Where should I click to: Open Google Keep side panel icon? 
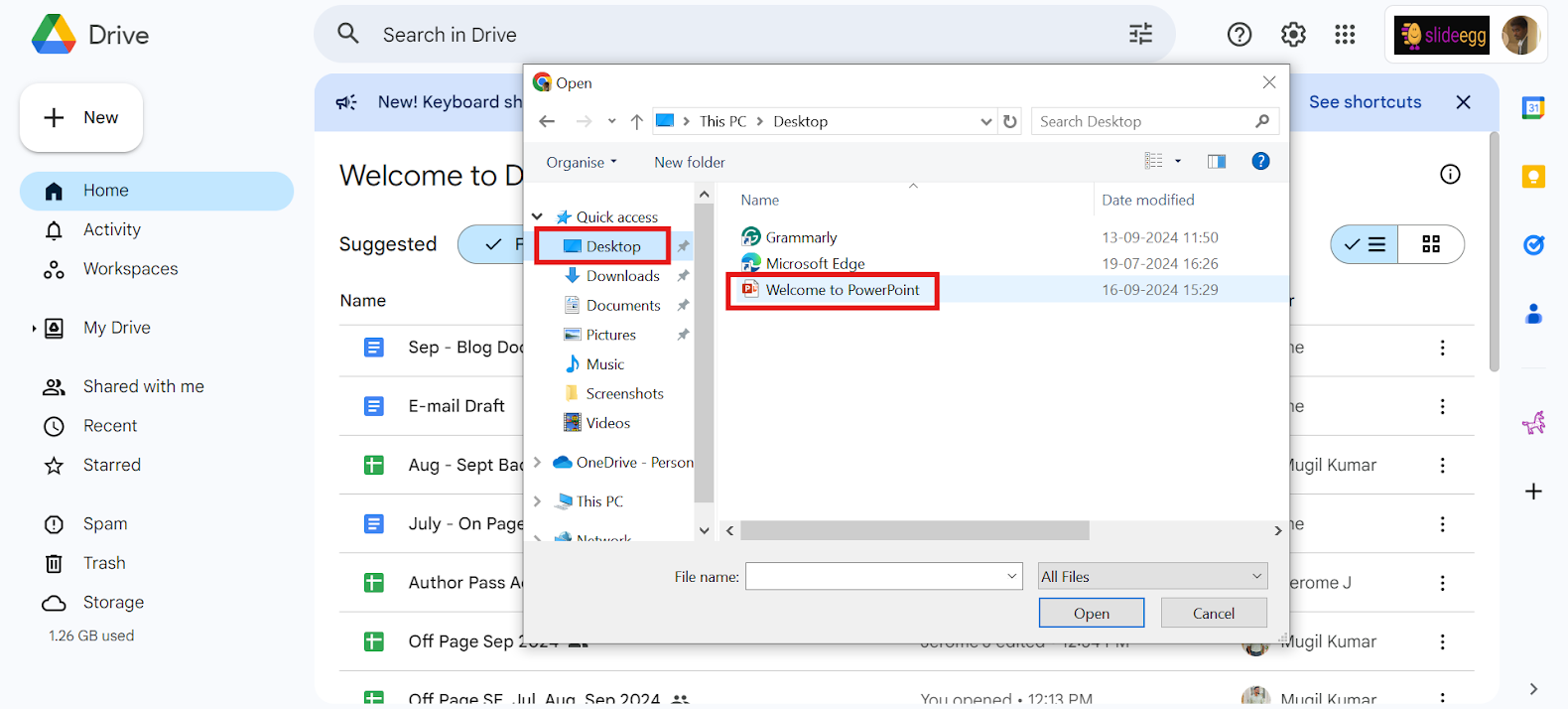[x=1533, y=177]
